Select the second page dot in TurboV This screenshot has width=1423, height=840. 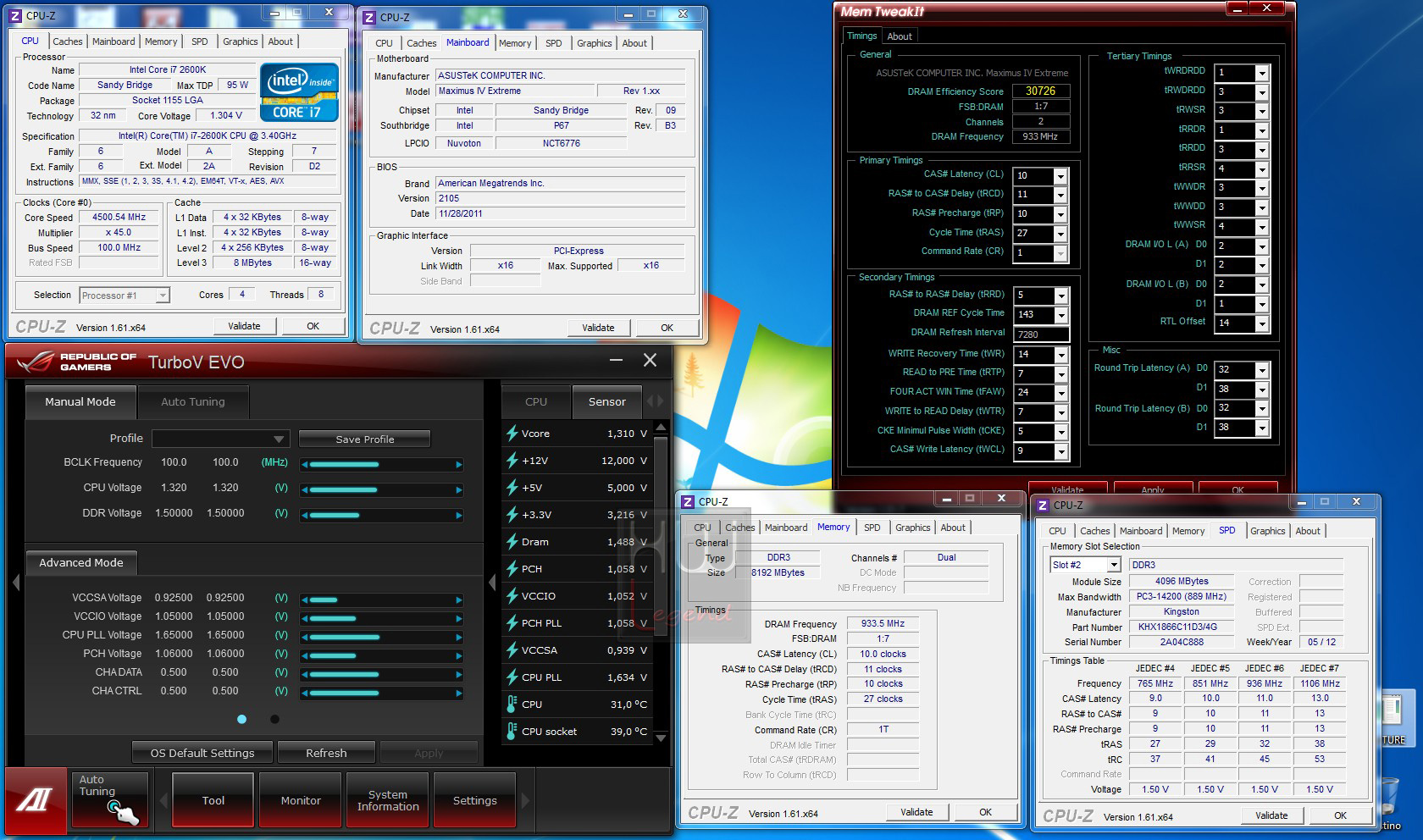(x=274, y=719)
